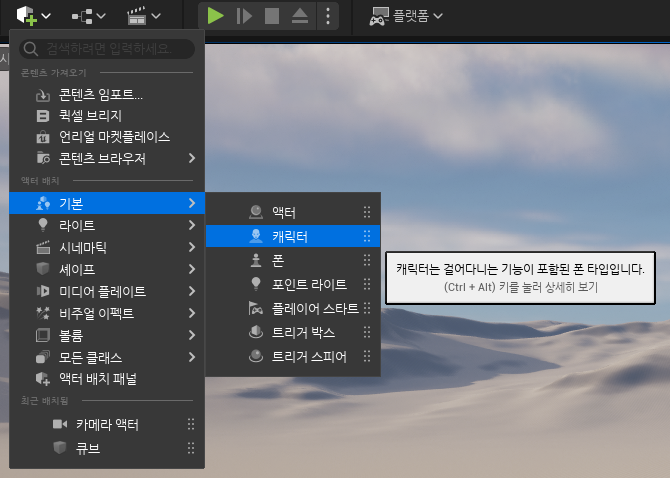This screenshot has height=478, width=670.
Task: Click the gamepad platforms icon
Action: [379, 16]
